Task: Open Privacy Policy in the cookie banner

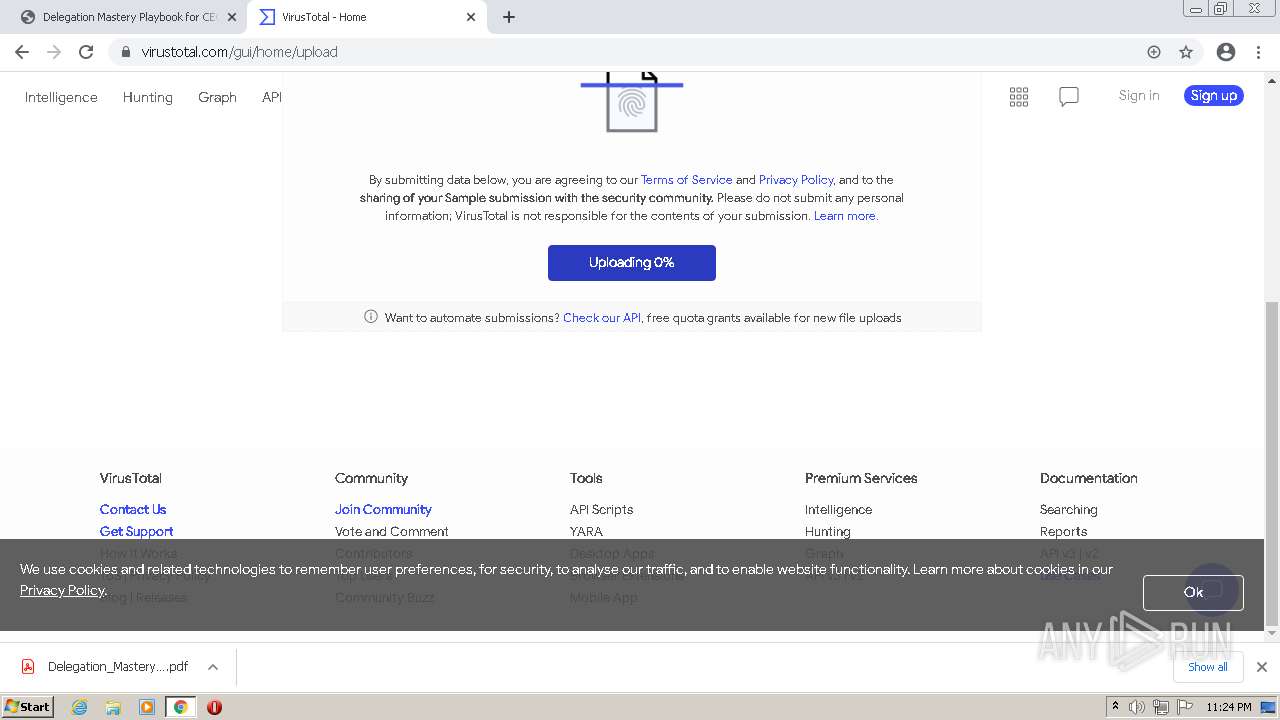Action: click(62, 590)
